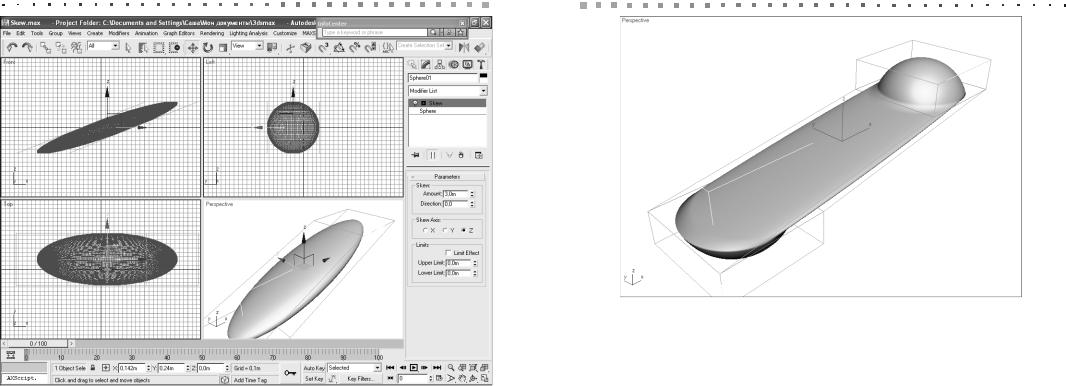Open the Motion command panel tab
This screenshot has width=1066, height=386.
click(453, 65)
